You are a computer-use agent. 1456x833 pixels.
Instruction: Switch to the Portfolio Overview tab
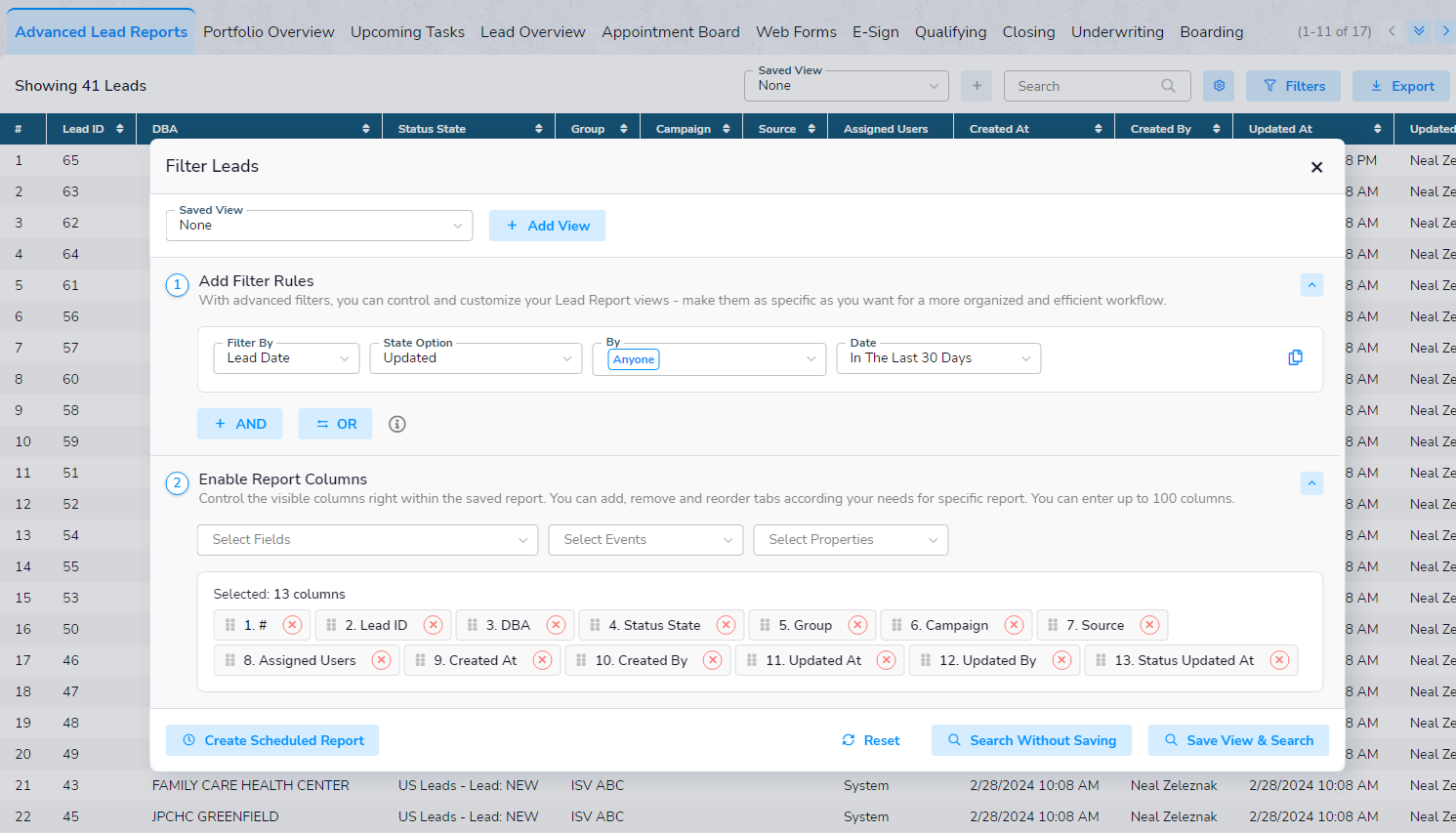[269, 32]
